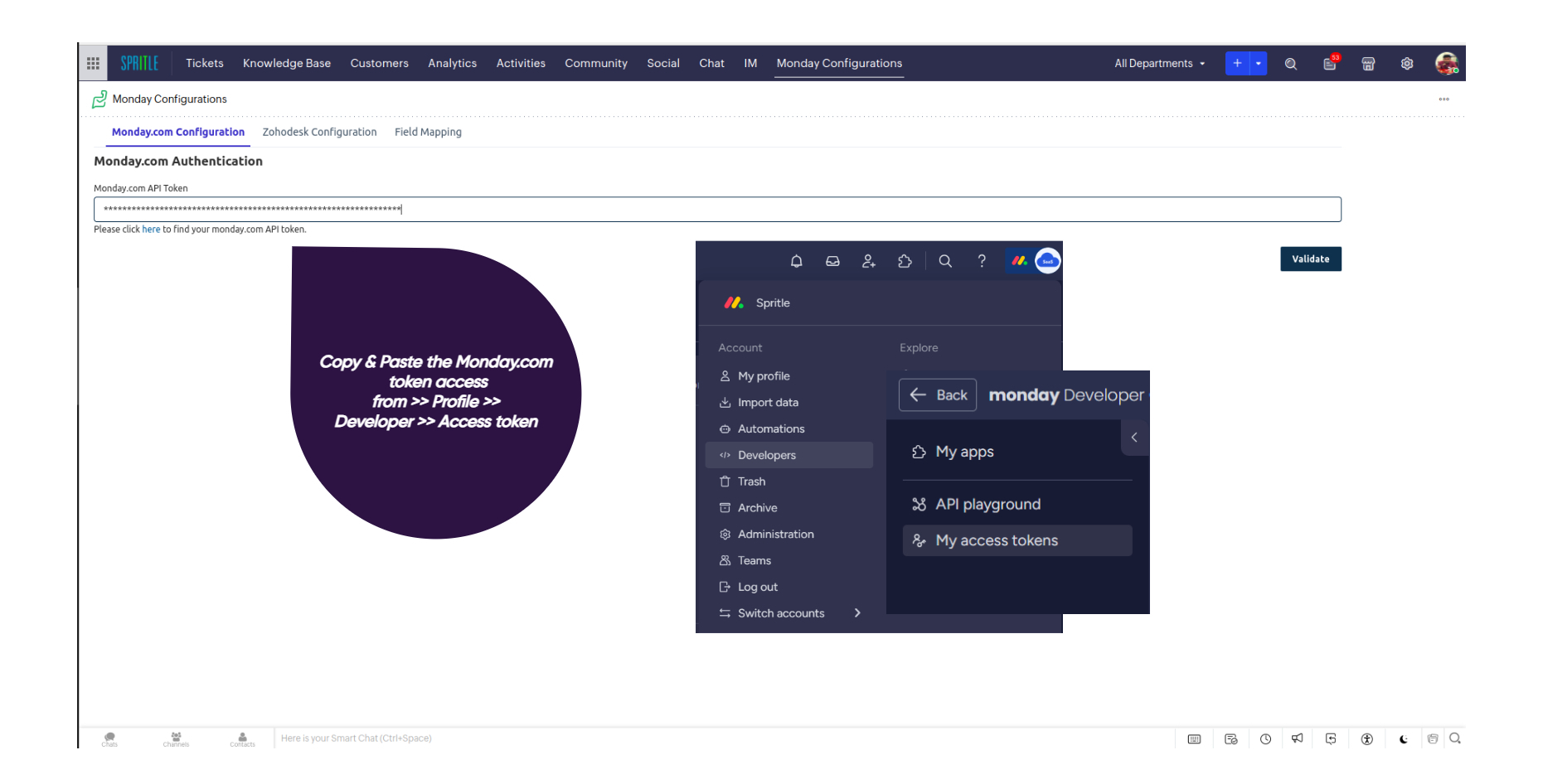1543x784 pixels.
Task: Click the 'here' link for API token
Action: point(151,230)
